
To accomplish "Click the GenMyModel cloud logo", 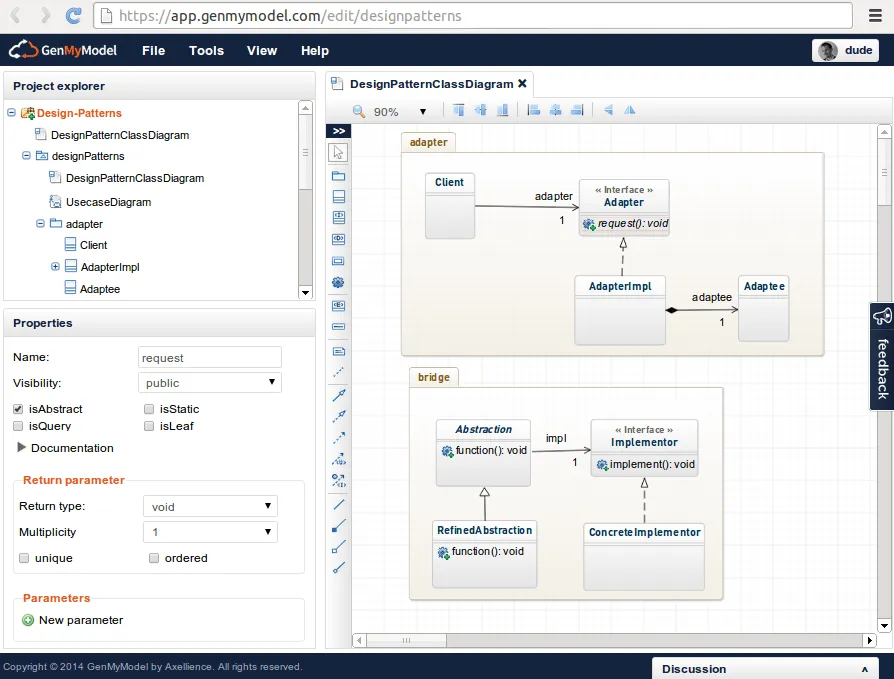I will pyautogui.click(x=22, y=50).
